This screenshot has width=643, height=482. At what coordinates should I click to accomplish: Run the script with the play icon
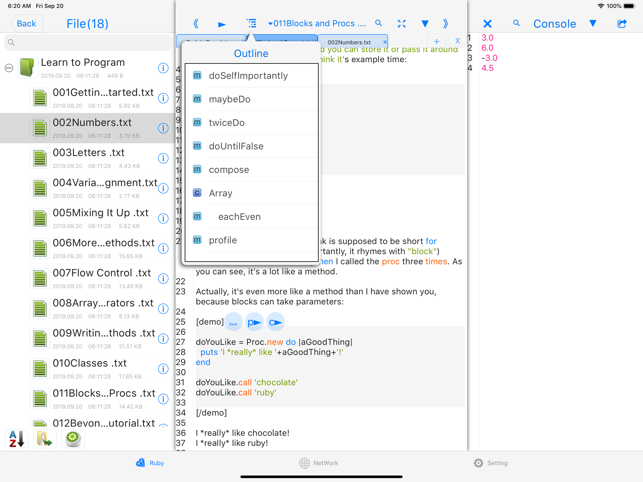click(222, 24)
